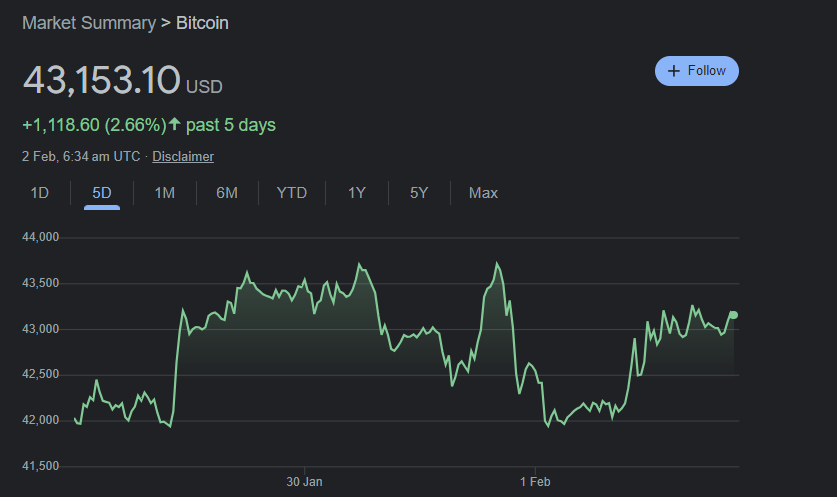
Task: Select the 5D time range tab
Action: coord(102,193)
